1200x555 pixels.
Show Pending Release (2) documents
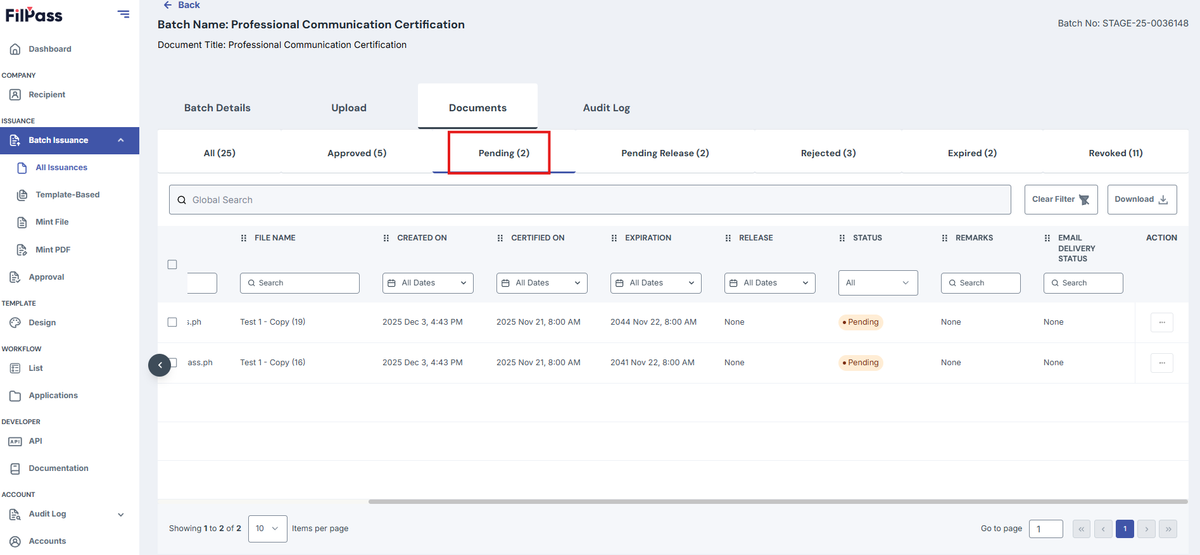pos(665,153)
